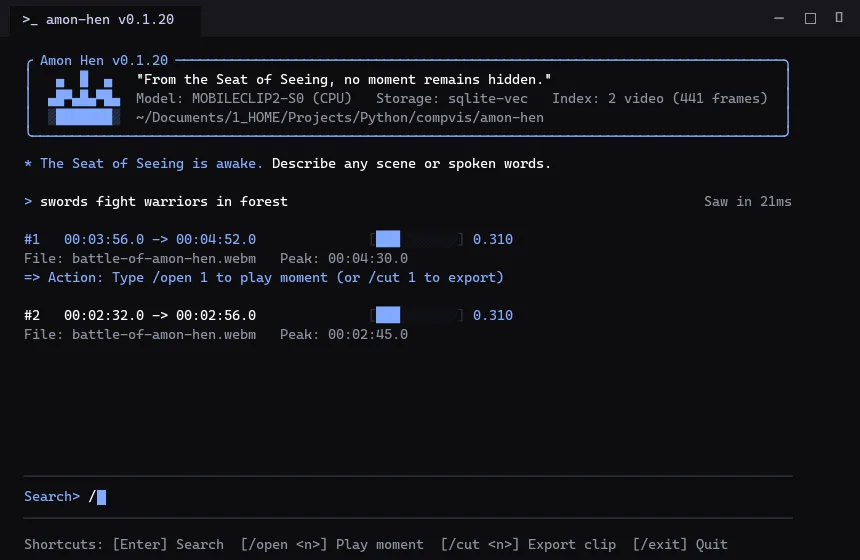Close the amon-hen terminal window
860x560 pixels.
point(839,18)
